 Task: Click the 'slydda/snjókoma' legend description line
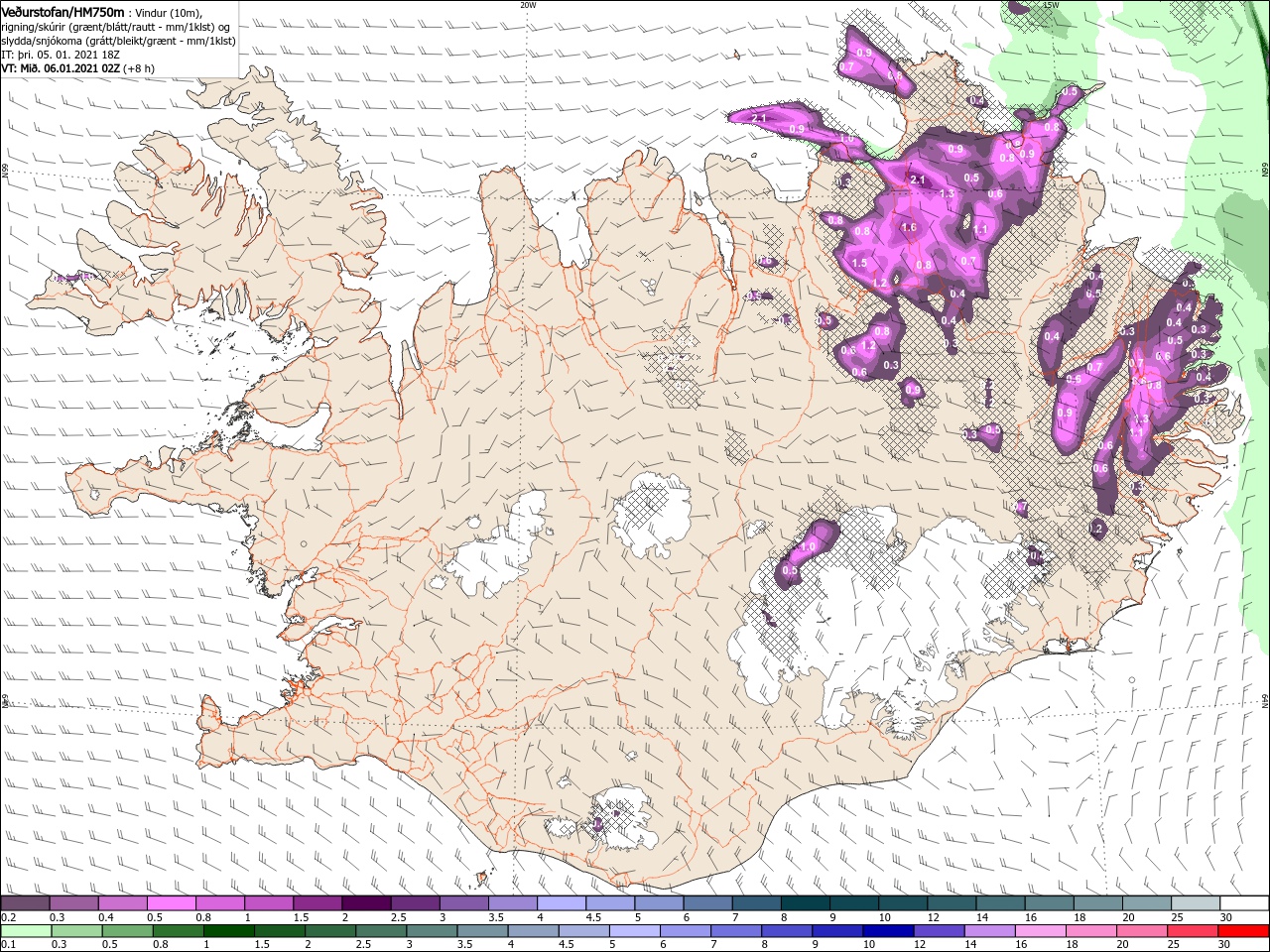118,41
